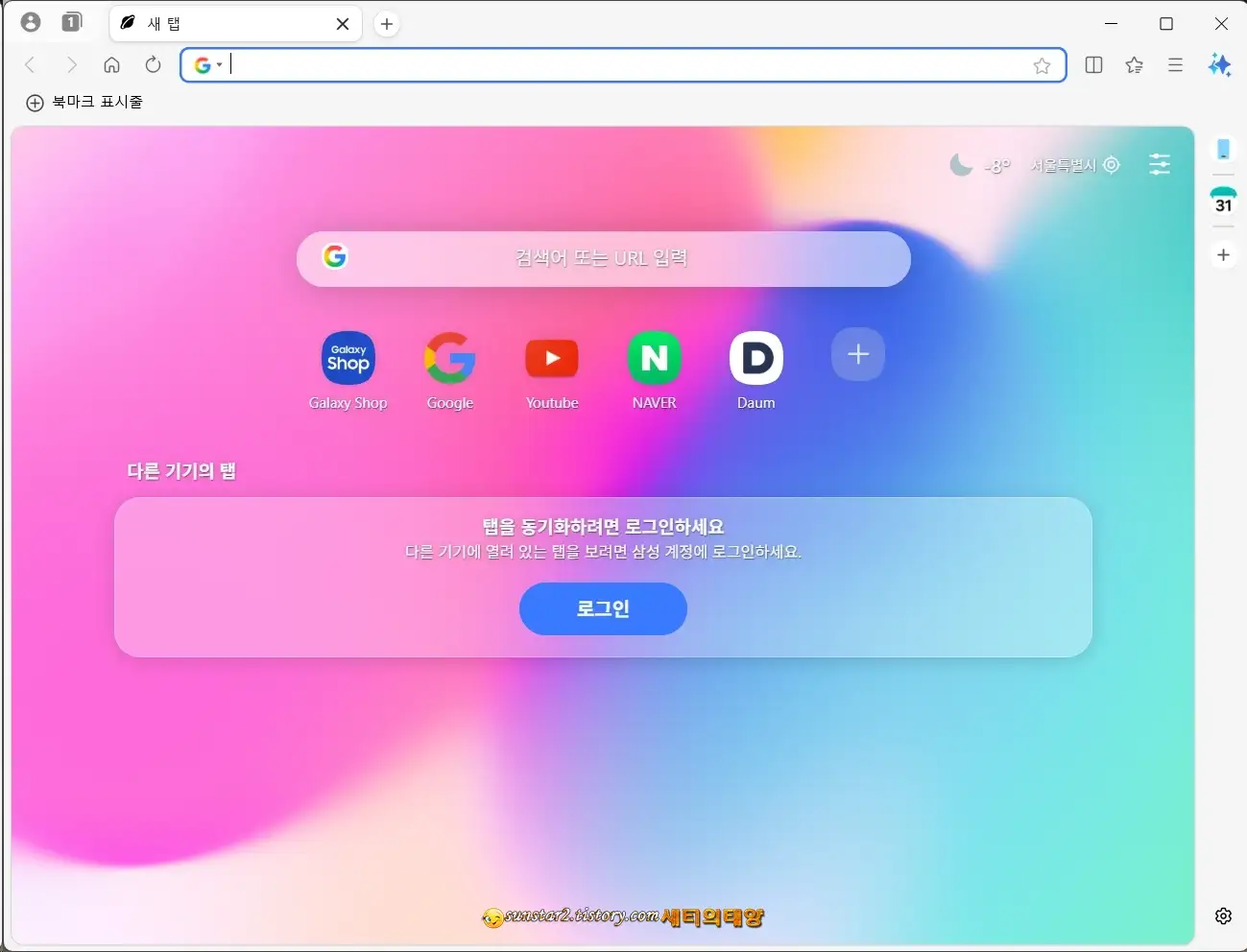Open the Google shortcut

point(449,356)
